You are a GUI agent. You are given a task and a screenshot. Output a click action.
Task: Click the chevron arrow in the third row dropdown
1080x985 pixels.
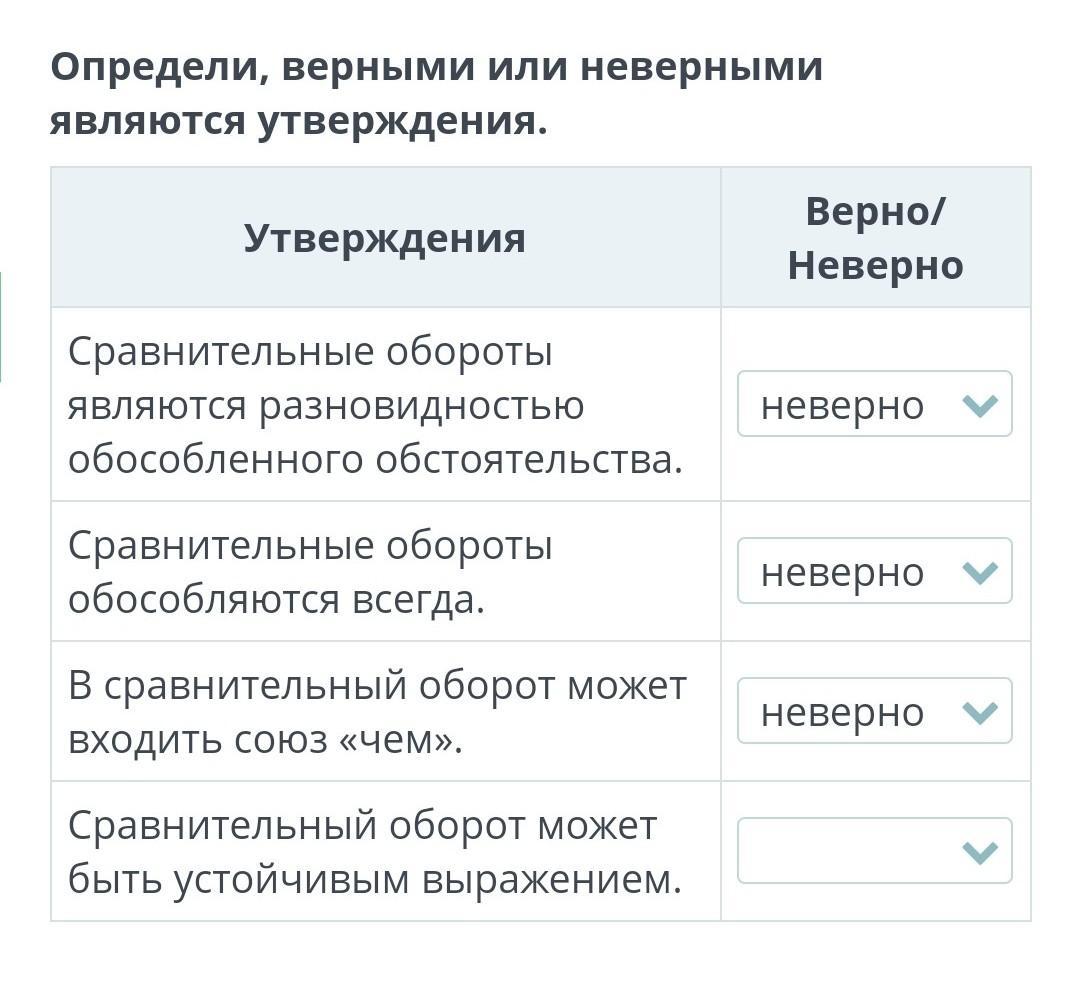pyautogui.click(x=980, y=712)
